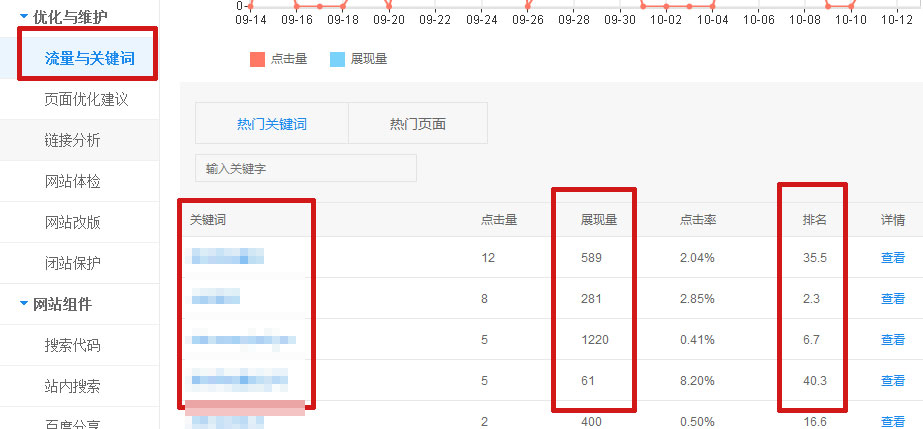Open 站内搜索 in sidebar
Image resolution: width=923 pixels, height=429 pixels.
[72, 386]
